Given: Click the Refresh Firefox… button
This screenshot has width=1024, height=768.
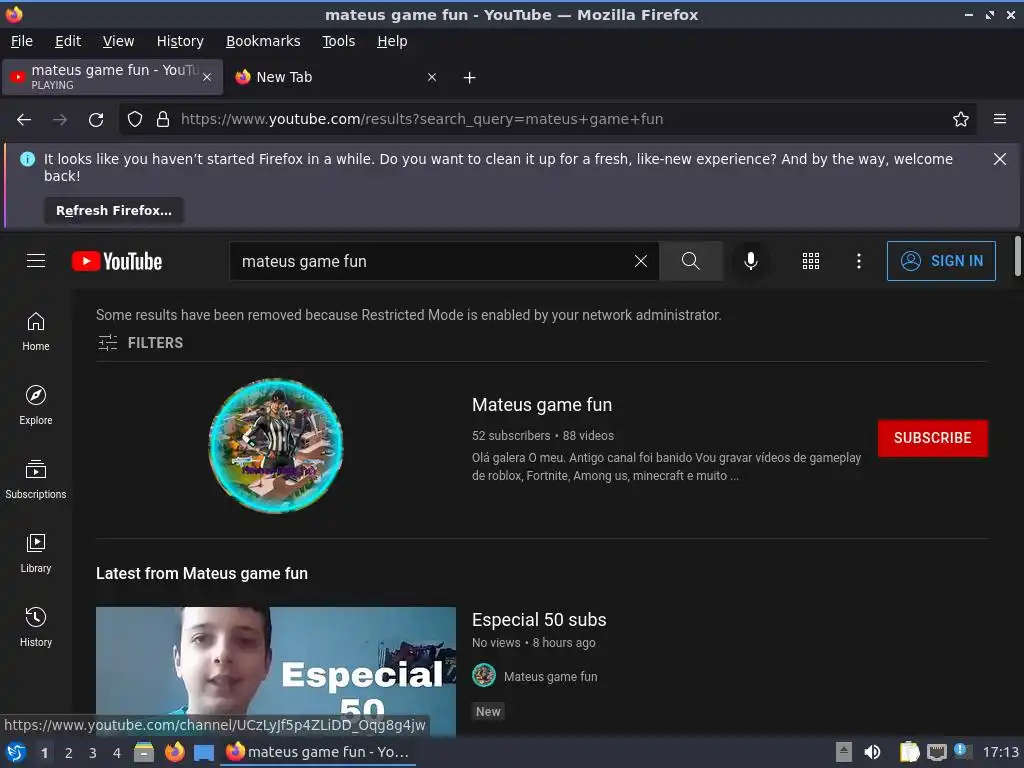Looking at the screenshot, I should (114, 211).
